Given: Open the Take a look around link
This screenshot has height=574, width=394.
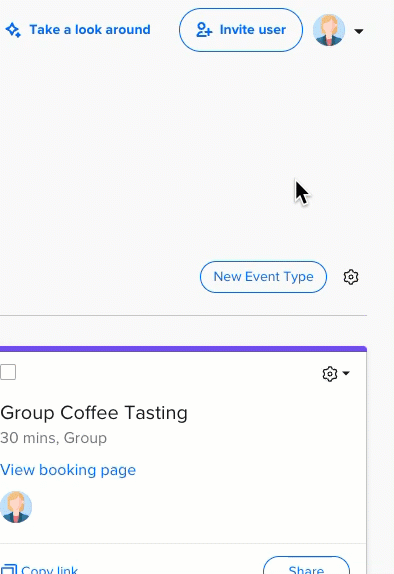Looking at the screenshot, I should (90, 30).
